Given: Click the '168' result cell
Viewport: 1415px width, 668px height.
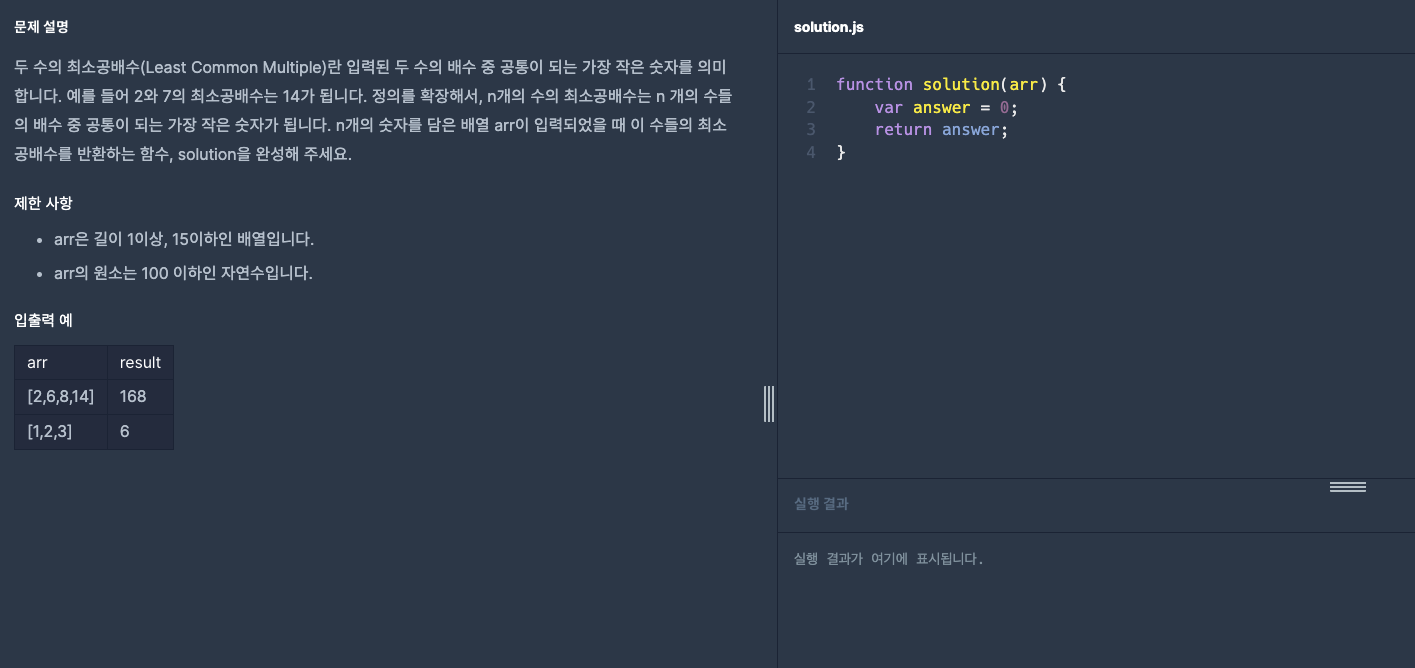Looking at the screenshot, I should tap(140, 397).
